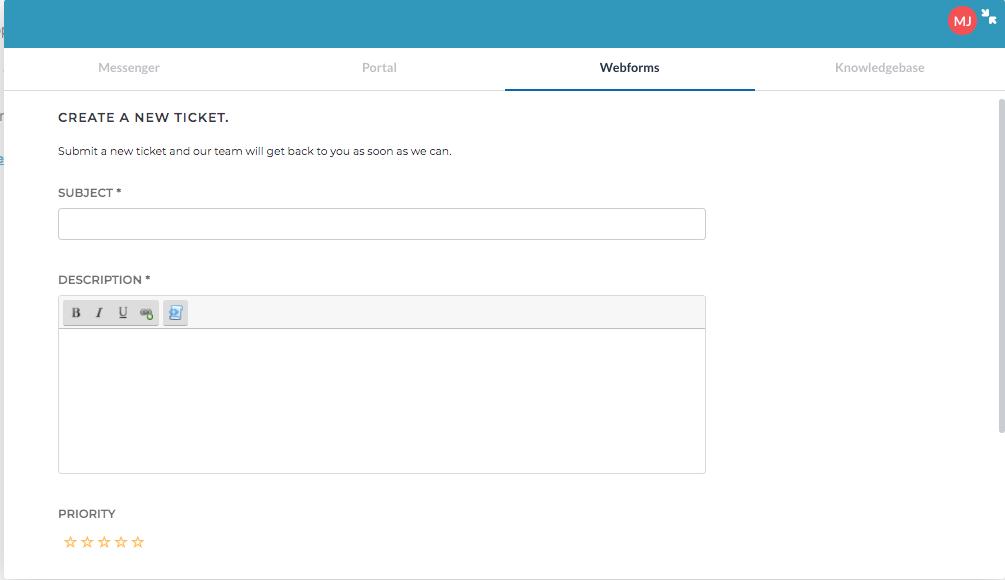Go to the Knowledgebase tab
Screen dimensions: 1005x580
tap(879, 68)
